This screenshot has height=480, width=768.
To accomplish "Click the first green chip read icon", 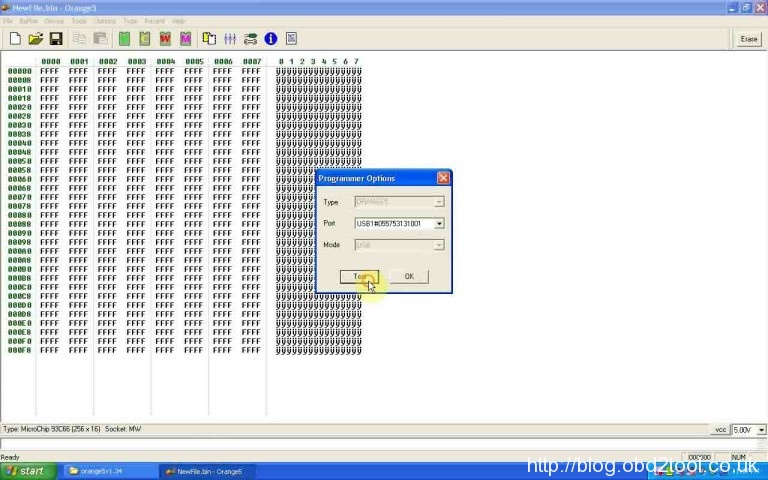I will pyautogui.click(x=124, y=39).
